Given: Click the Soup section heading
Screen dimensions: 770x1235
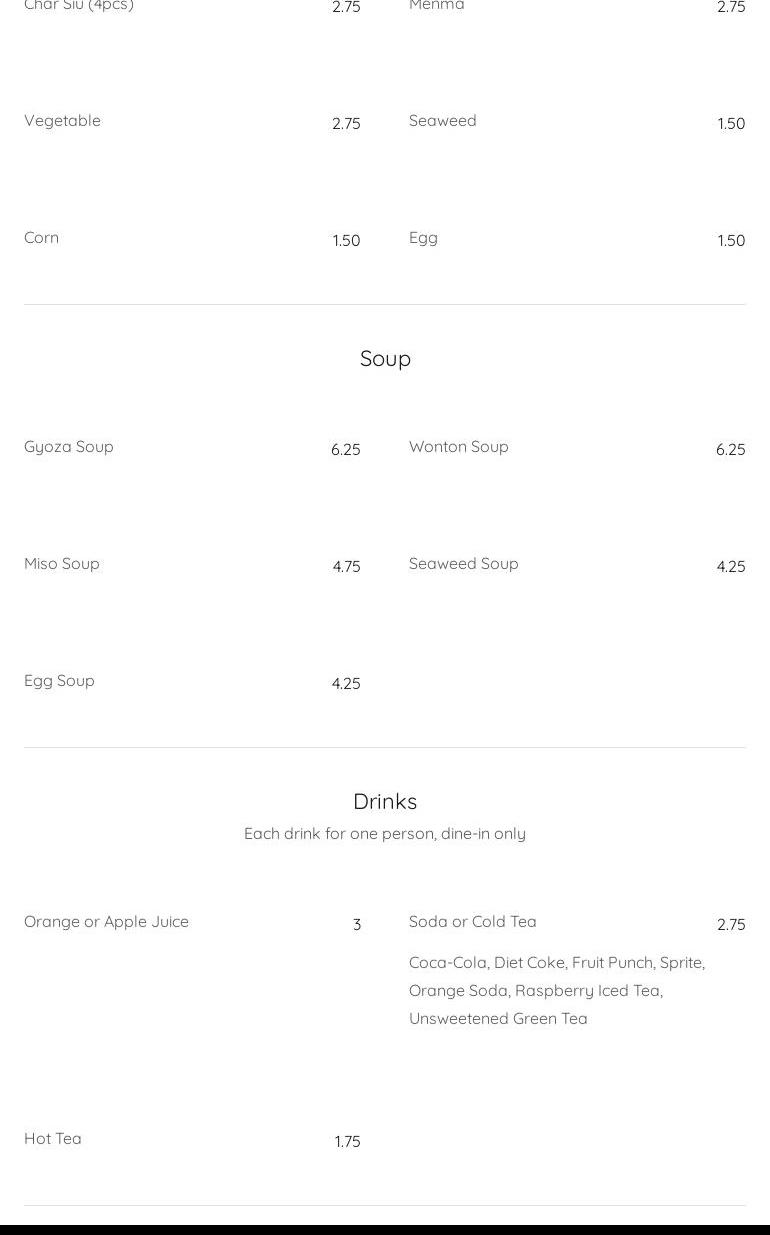Looking at the screenshot, I should coord(385,358).
